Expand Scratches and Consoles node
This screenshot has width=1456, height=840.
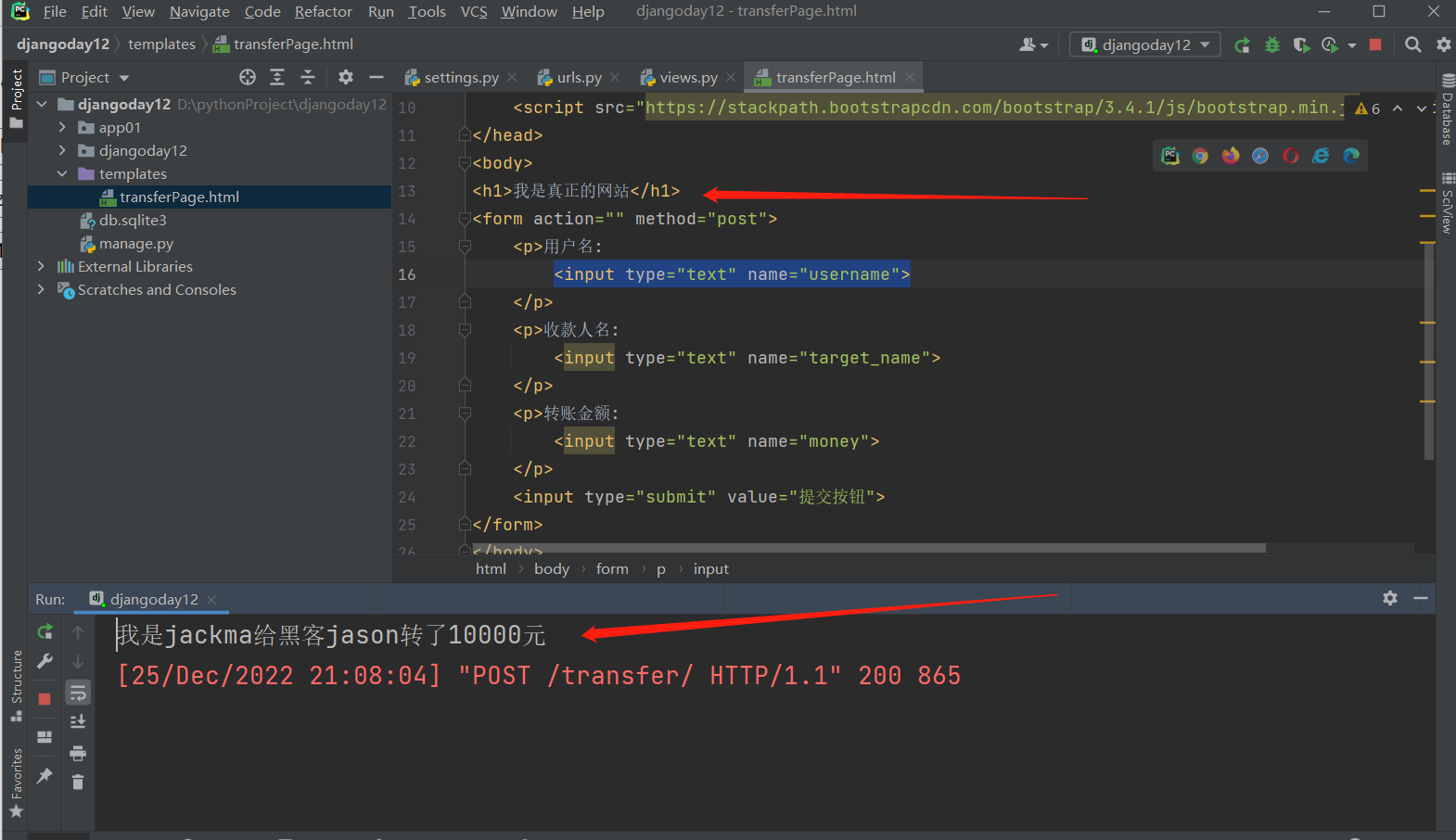[41, 289]
